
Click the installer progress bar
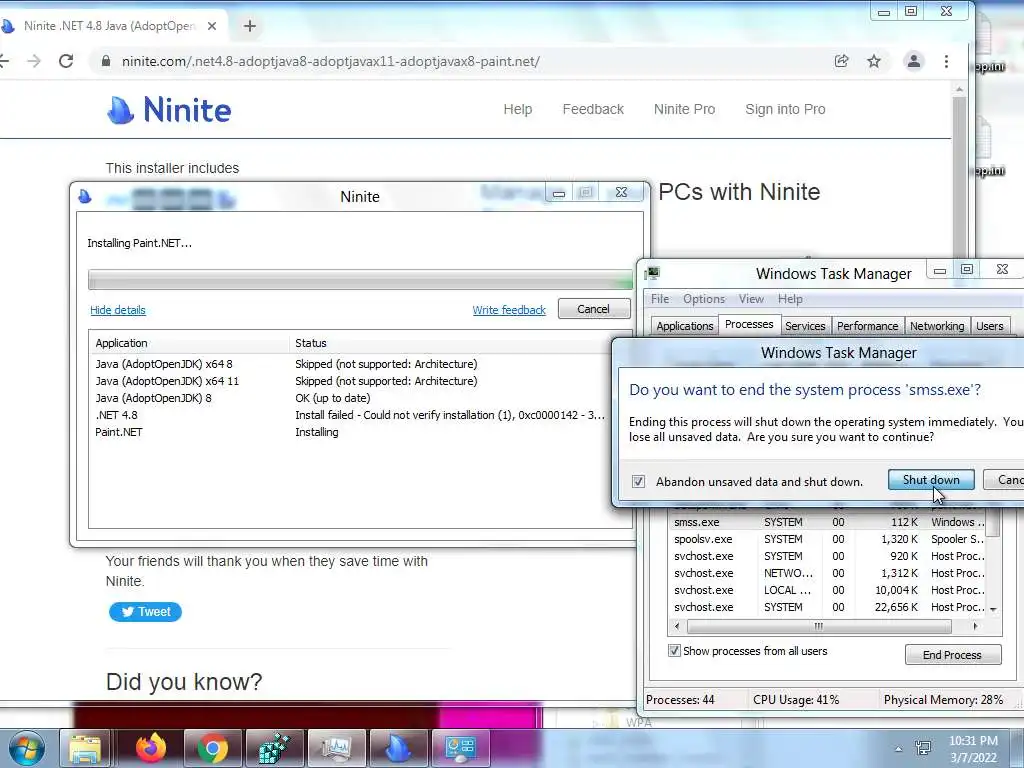coord(360,280)
